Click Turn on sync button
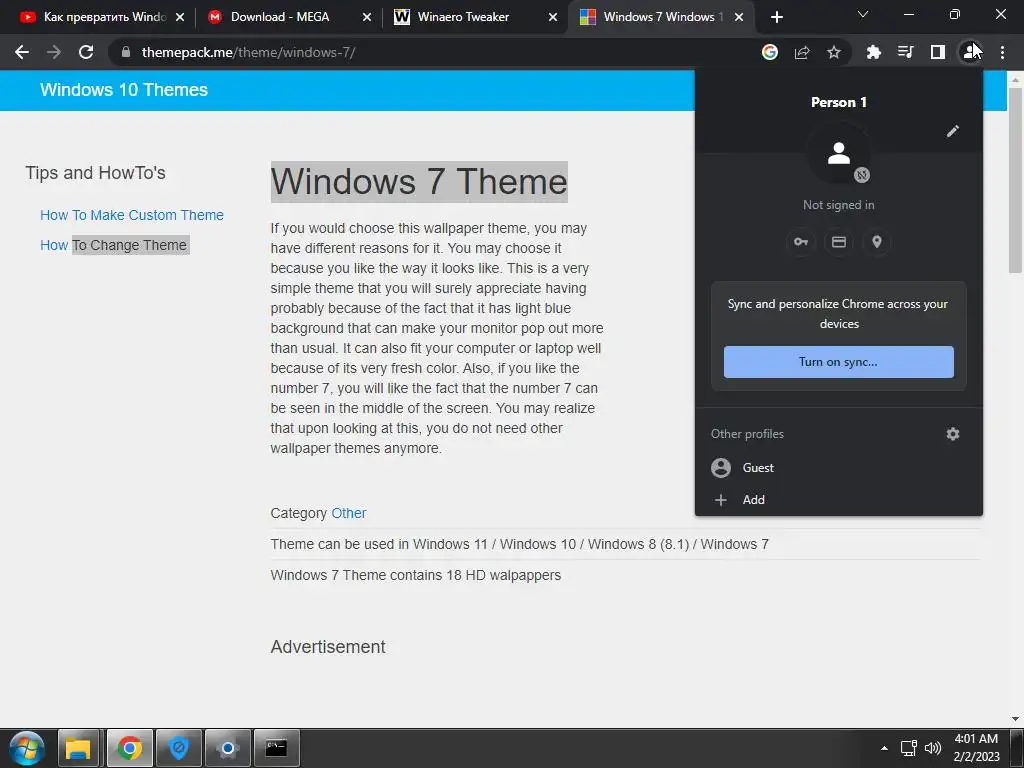Screen dimensions: 1024x768 pos(839,362)
